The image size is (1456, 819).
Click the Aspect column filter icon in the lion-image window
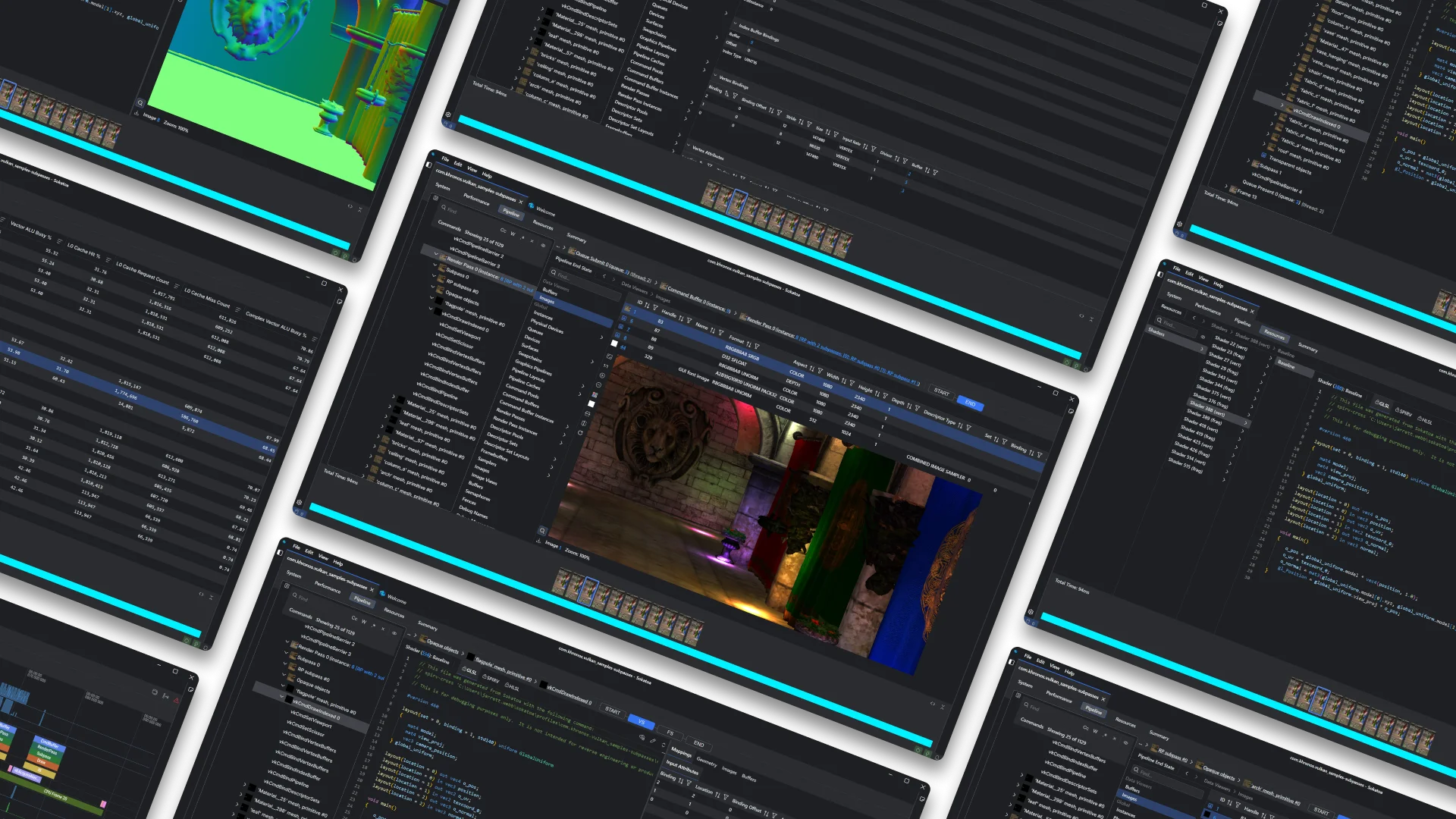tap(820, 370)
